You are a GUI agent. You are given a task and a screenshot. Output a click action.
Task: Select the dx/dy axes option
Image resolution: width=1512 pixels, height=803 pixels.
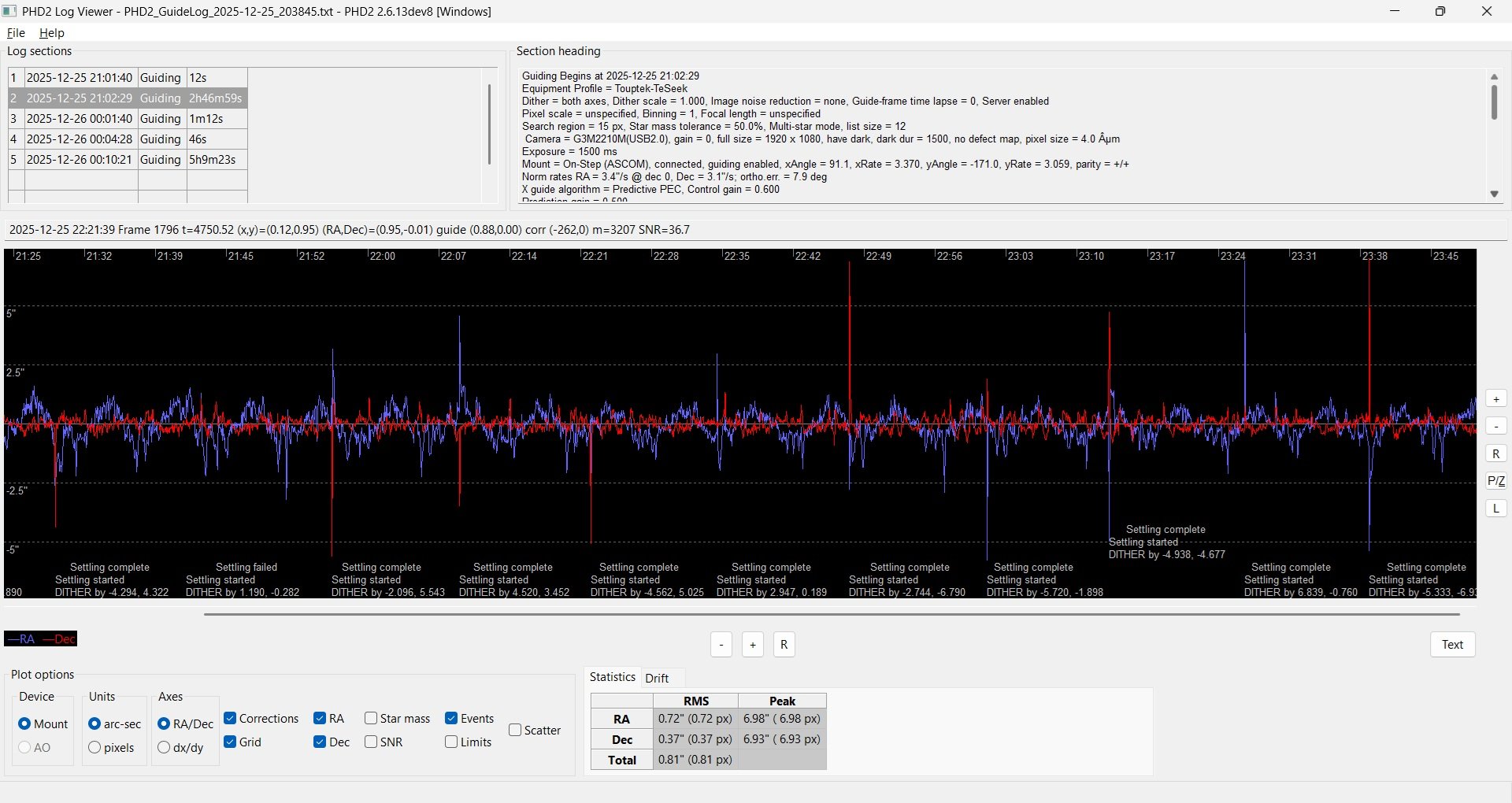coord(164,747)
